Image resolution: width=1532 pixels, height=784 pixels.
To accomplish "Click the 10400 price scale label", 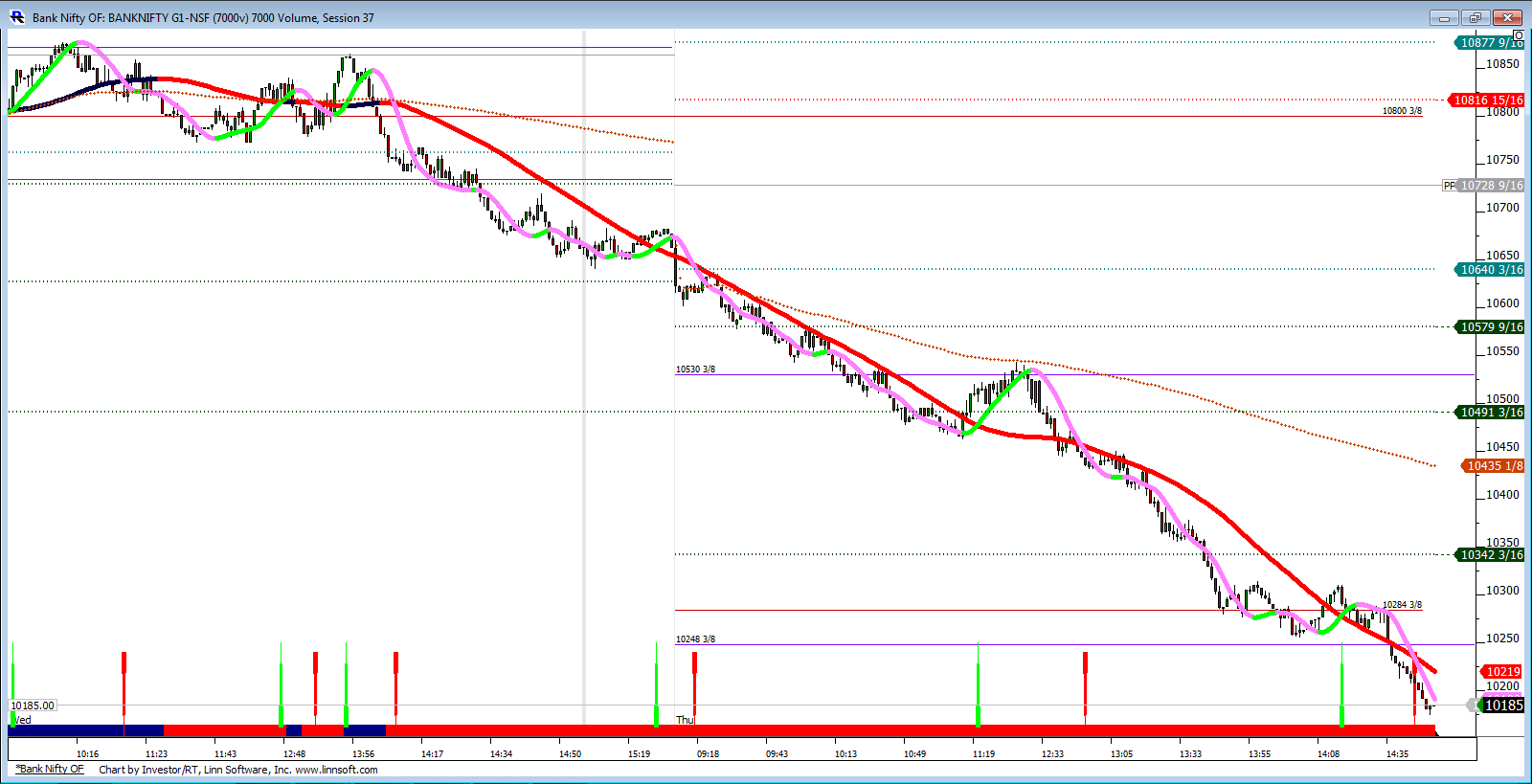I will (1502, 495).
